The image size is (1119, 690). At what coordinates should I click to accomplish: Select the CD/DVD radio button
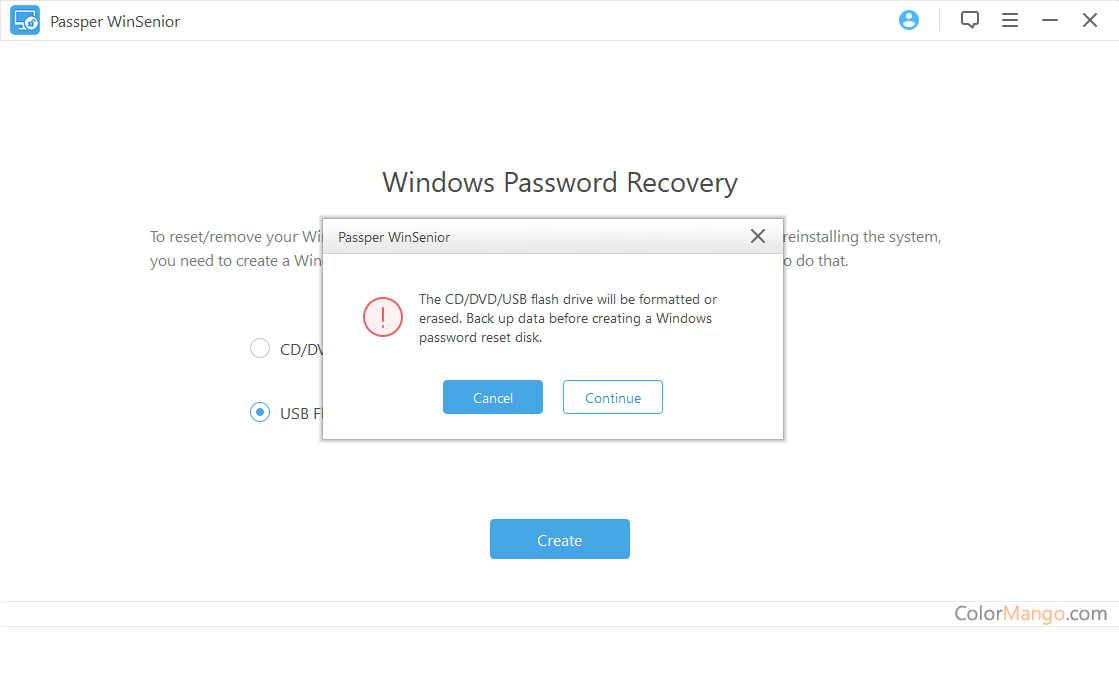pyautogui.click(x=260, y=348)
